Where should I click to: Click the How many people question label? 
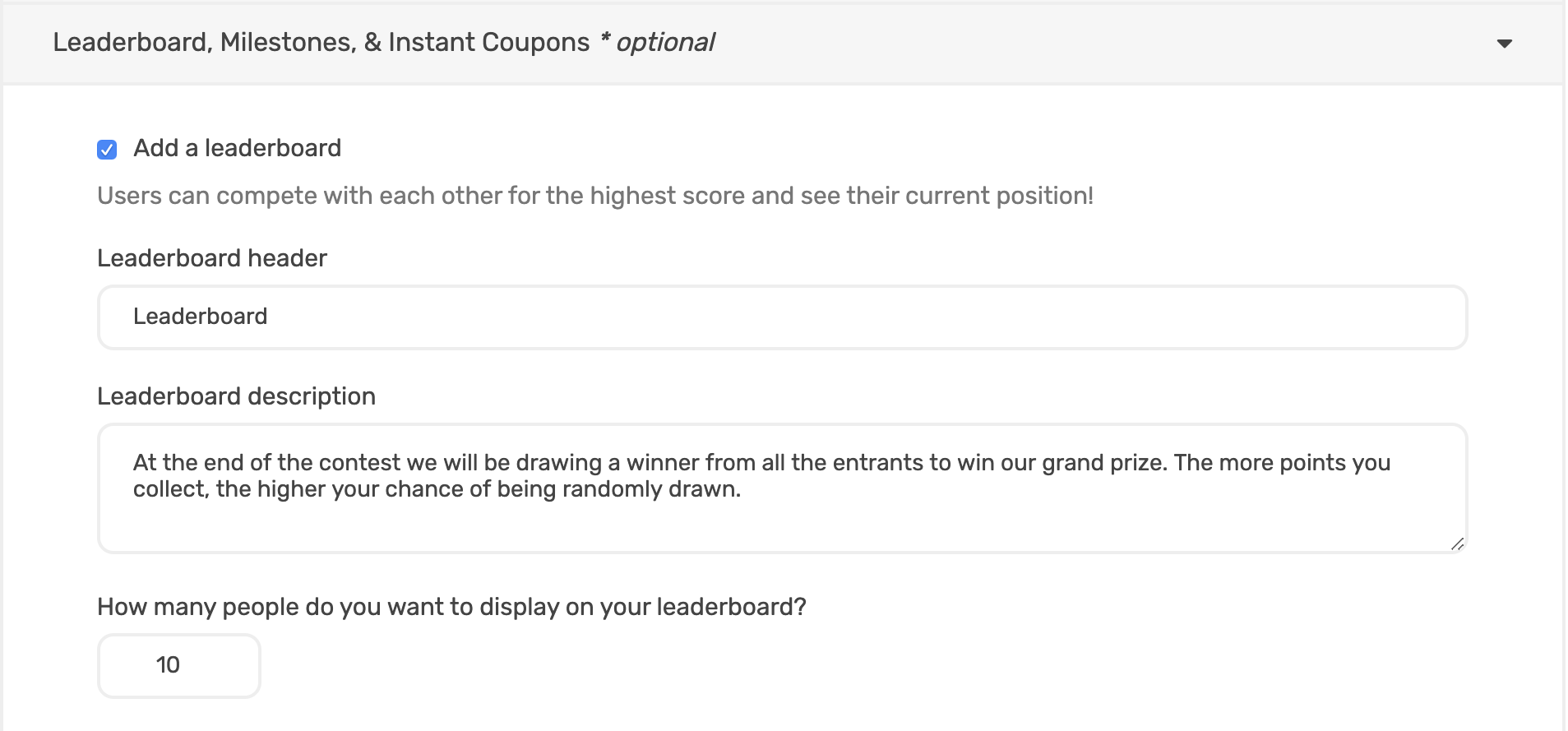pyautogui.click(x=451, y=607)
